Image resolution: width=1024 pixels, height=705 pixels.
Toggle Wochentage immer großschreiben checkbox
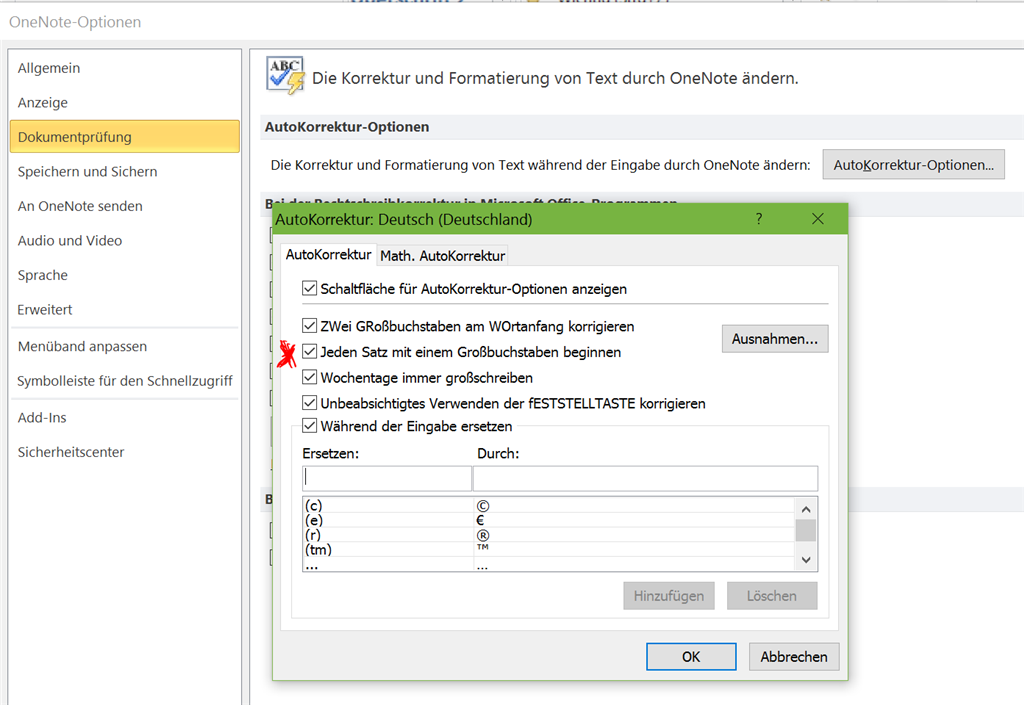[x=310, y=377]
